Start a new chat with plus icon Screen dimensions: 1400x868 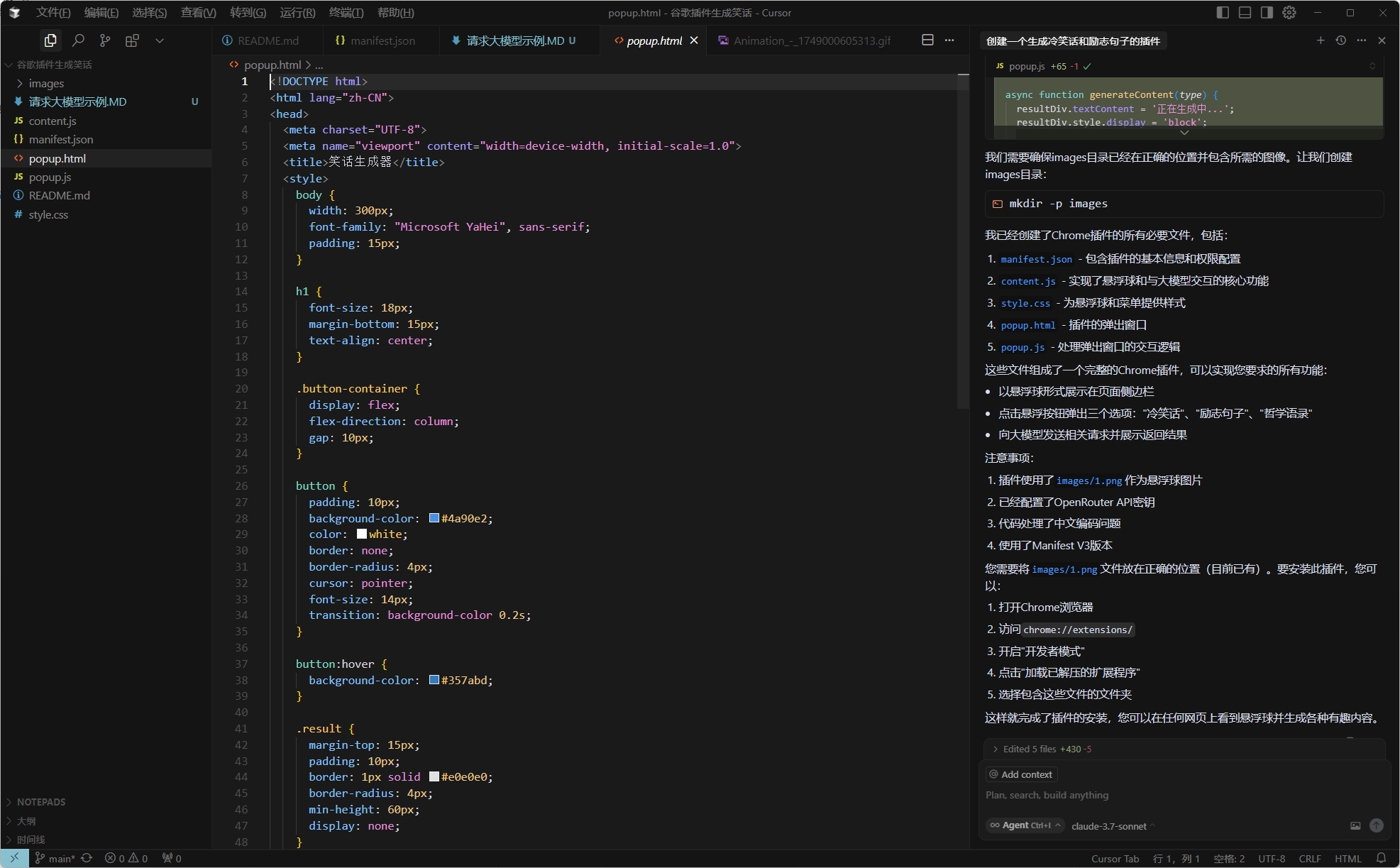(1320, 40)
